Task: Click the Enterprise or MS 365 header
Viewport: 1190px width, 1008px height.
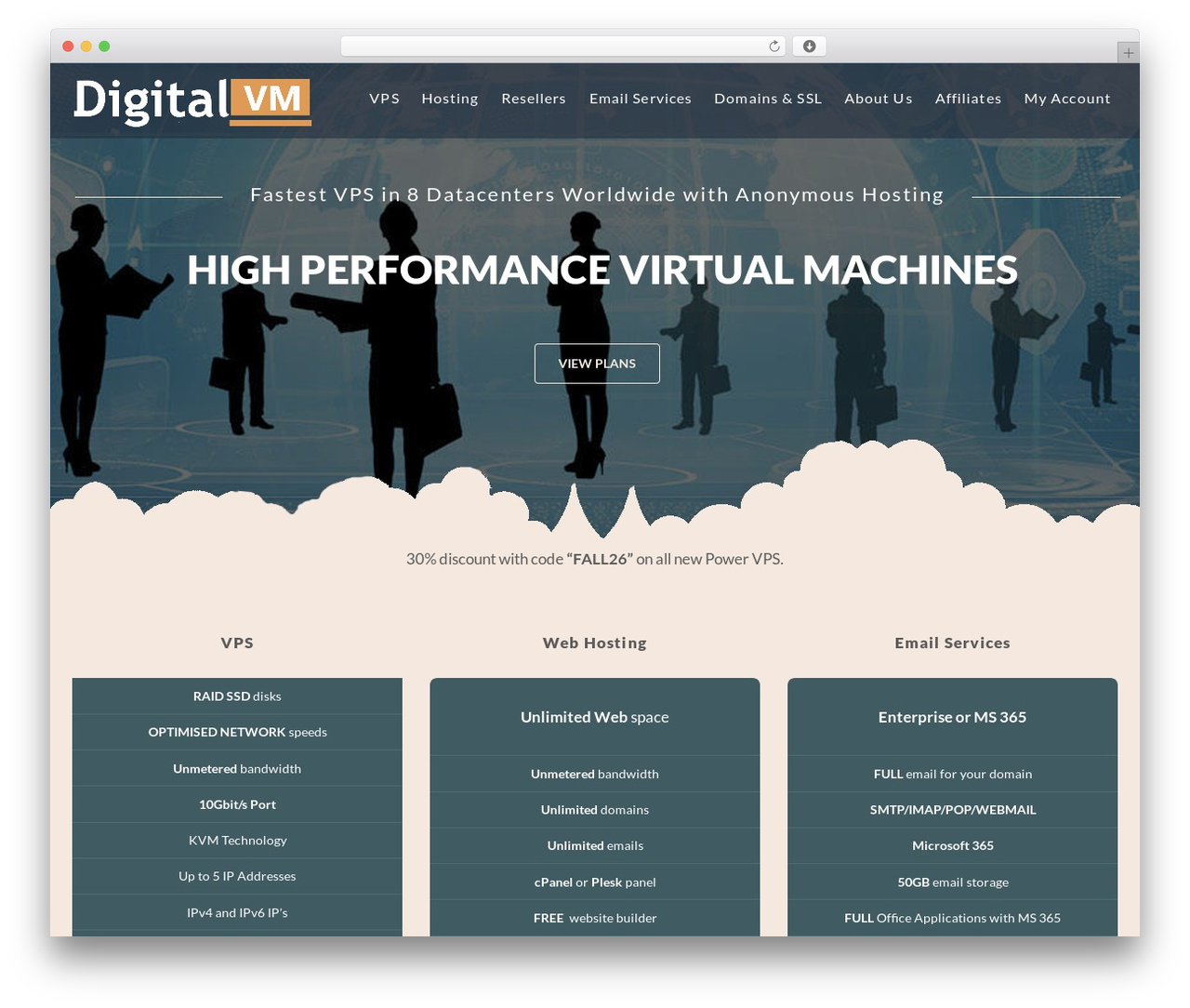Action: click(x=953, y=717)
